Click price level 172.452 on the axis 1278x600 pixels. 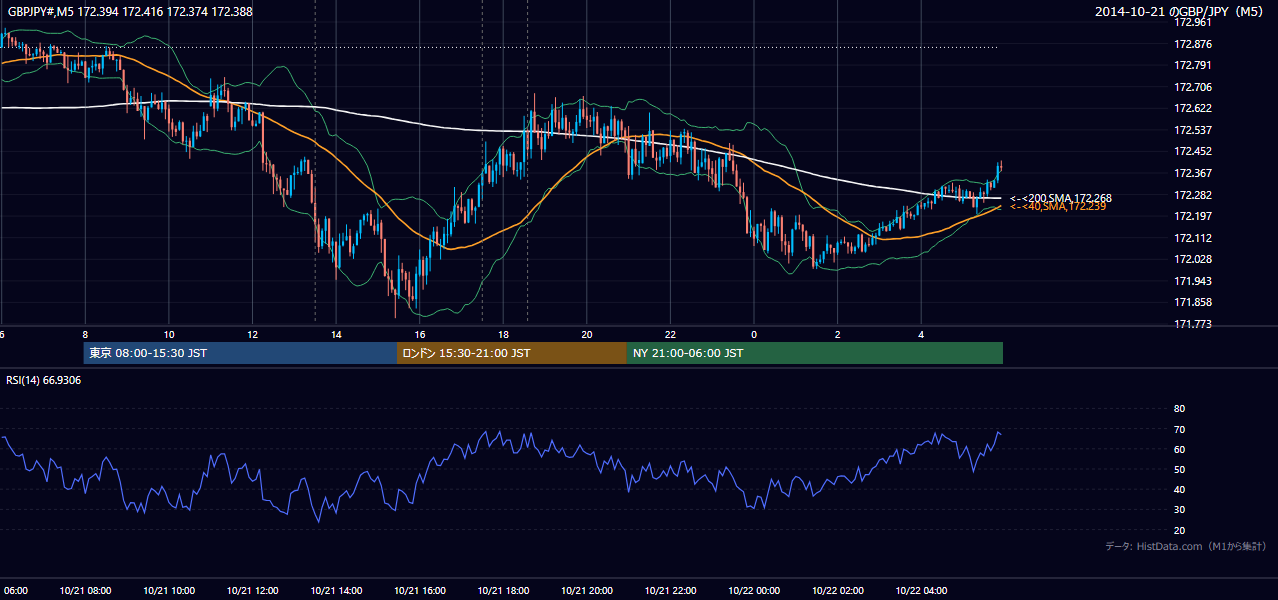coord(1193,151)
